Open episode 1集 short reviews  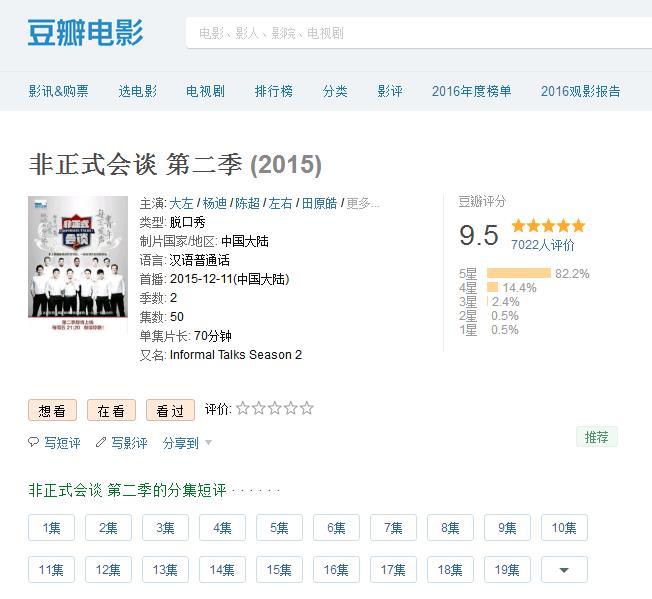point(52,528)
